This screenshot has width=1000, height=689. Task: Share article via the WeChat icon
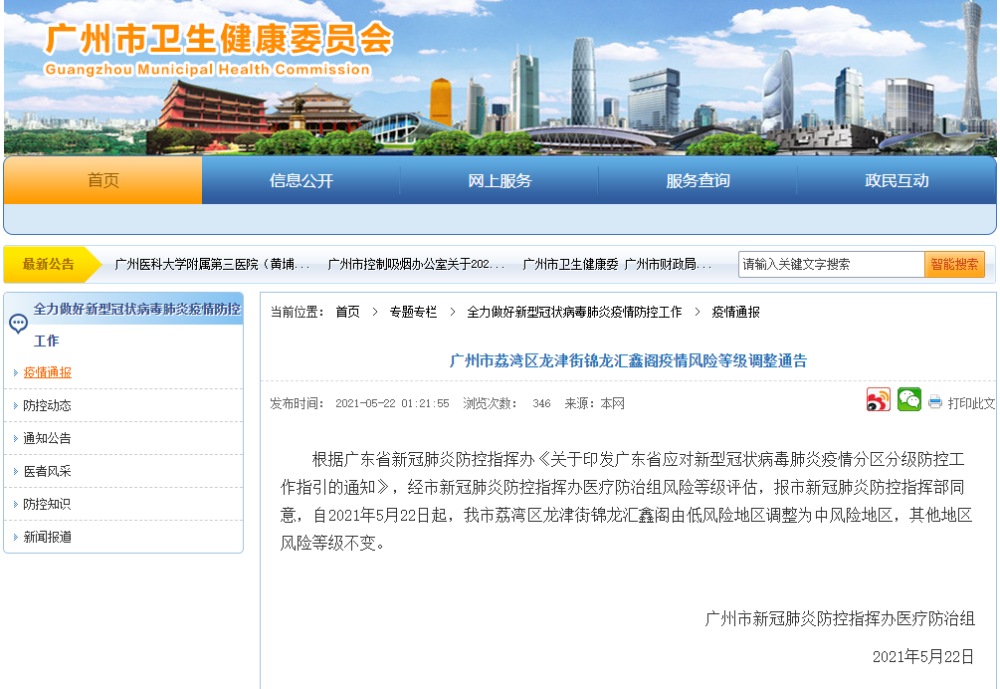909,400
